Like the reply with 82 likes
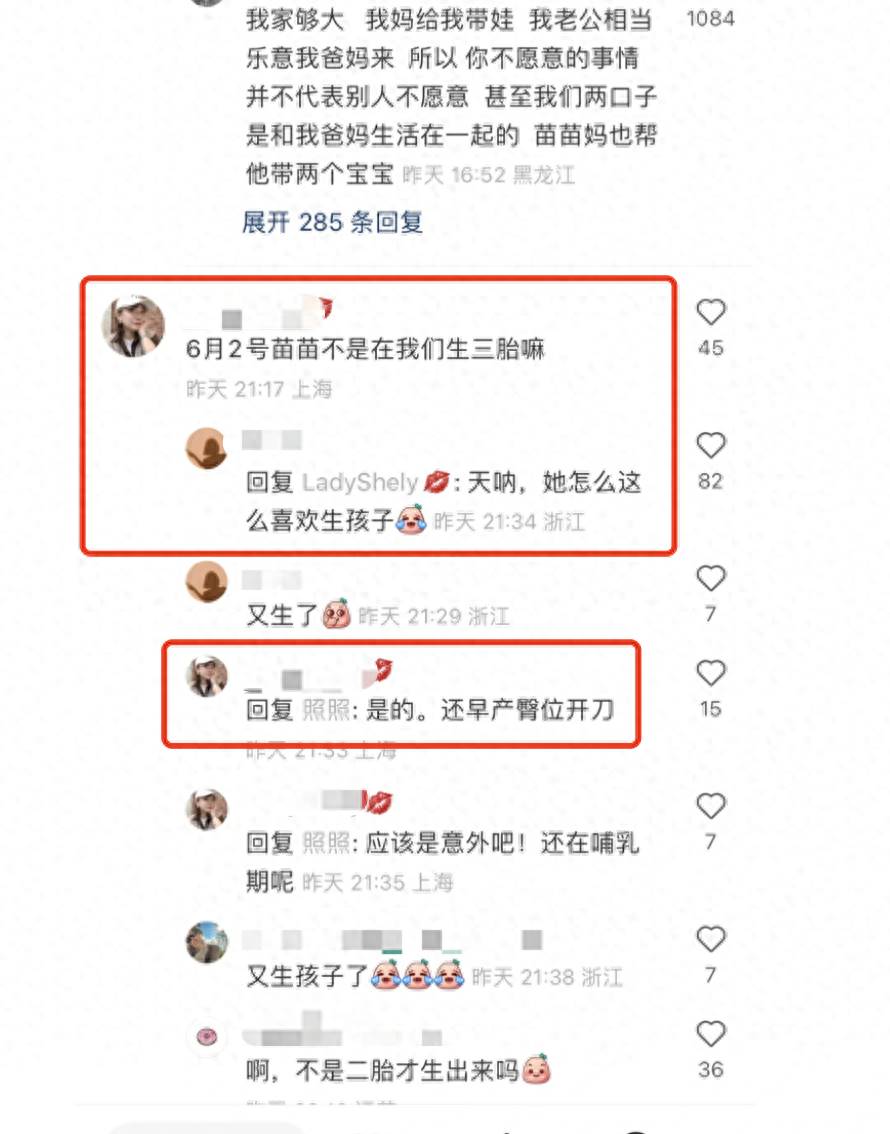The width and height of the screenshot is (890, 1134). (711, 446)
